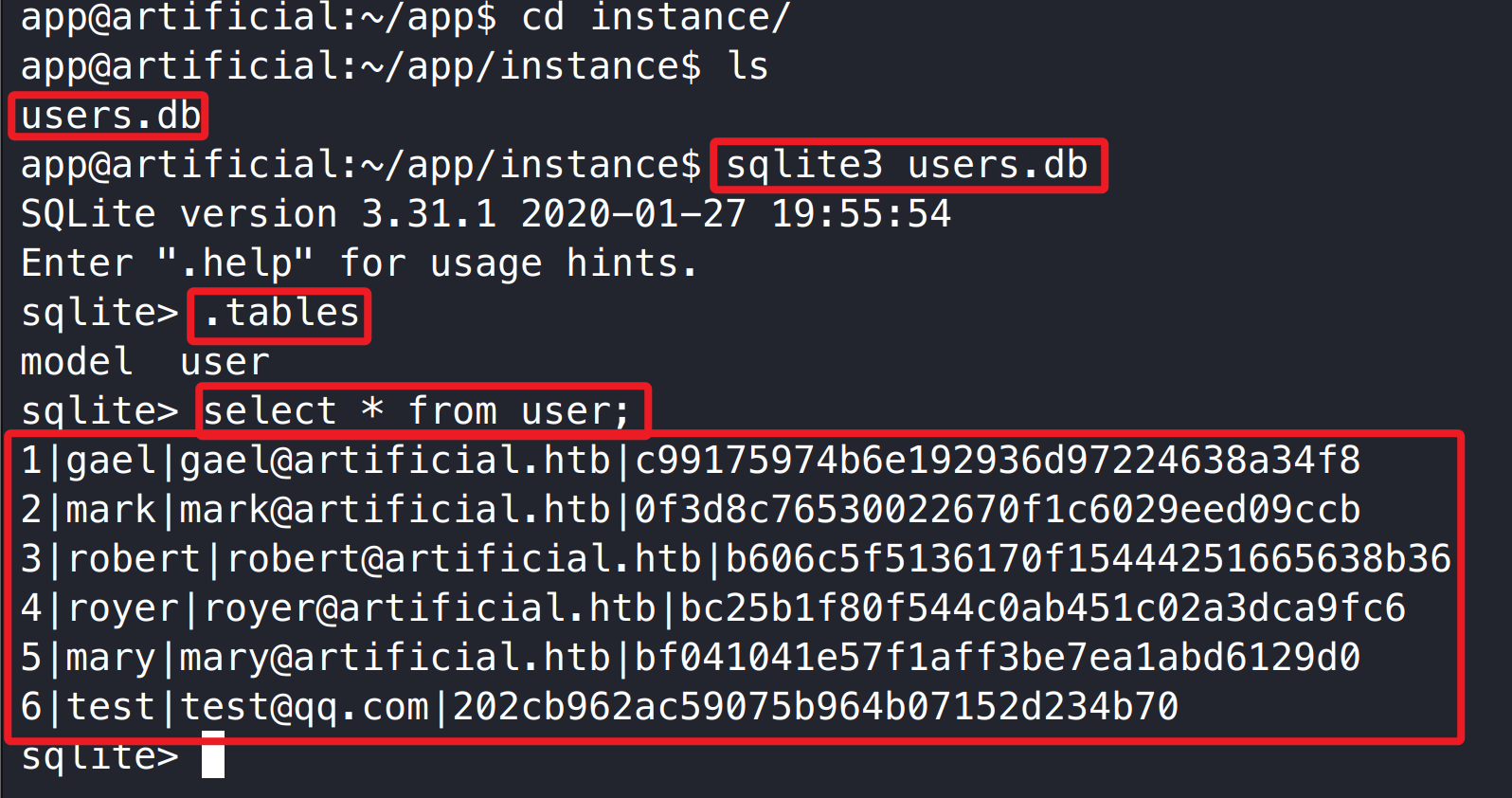Click the terminal cursor block after sqlite> prompt

(x=213, y=755)
